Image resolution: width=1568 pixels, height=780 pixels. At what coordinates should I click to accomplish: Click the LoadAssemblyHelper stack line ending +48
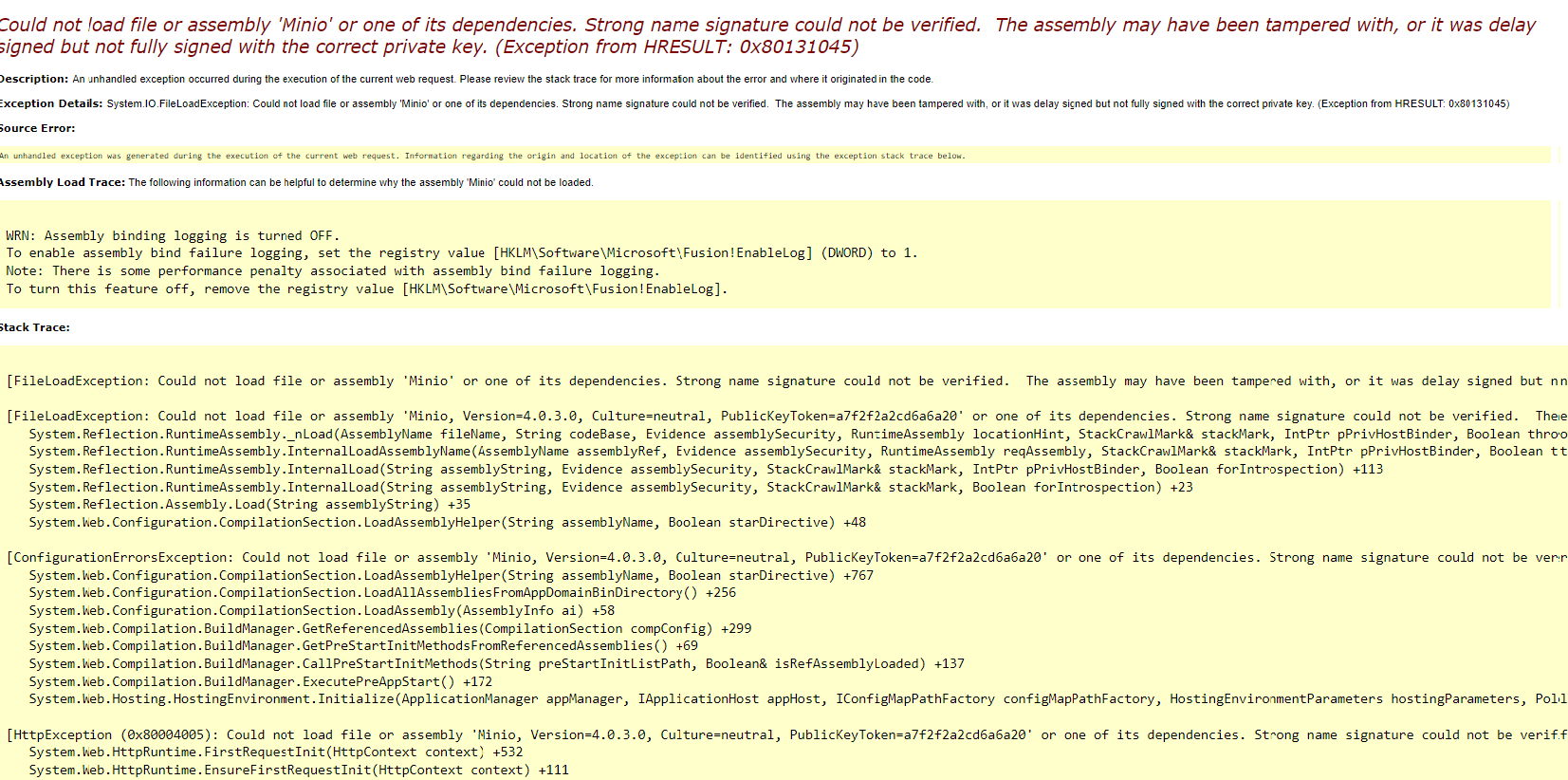pos(447,523)
